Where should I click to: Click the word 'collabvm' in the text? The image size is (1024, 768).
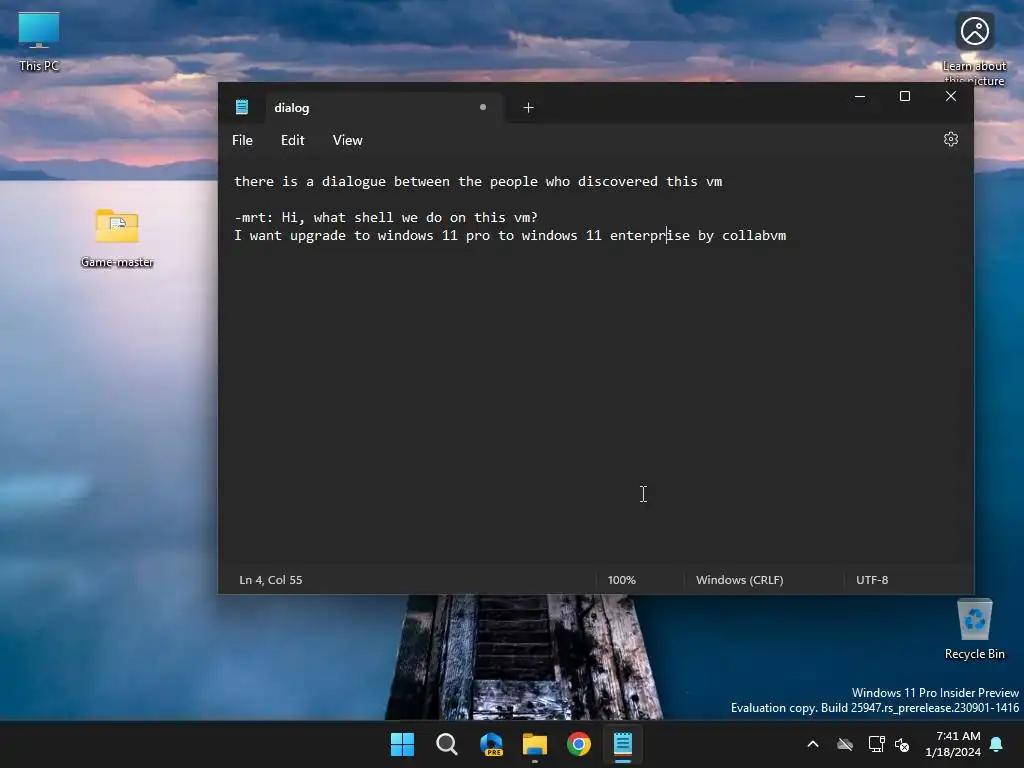click(754, 235)
